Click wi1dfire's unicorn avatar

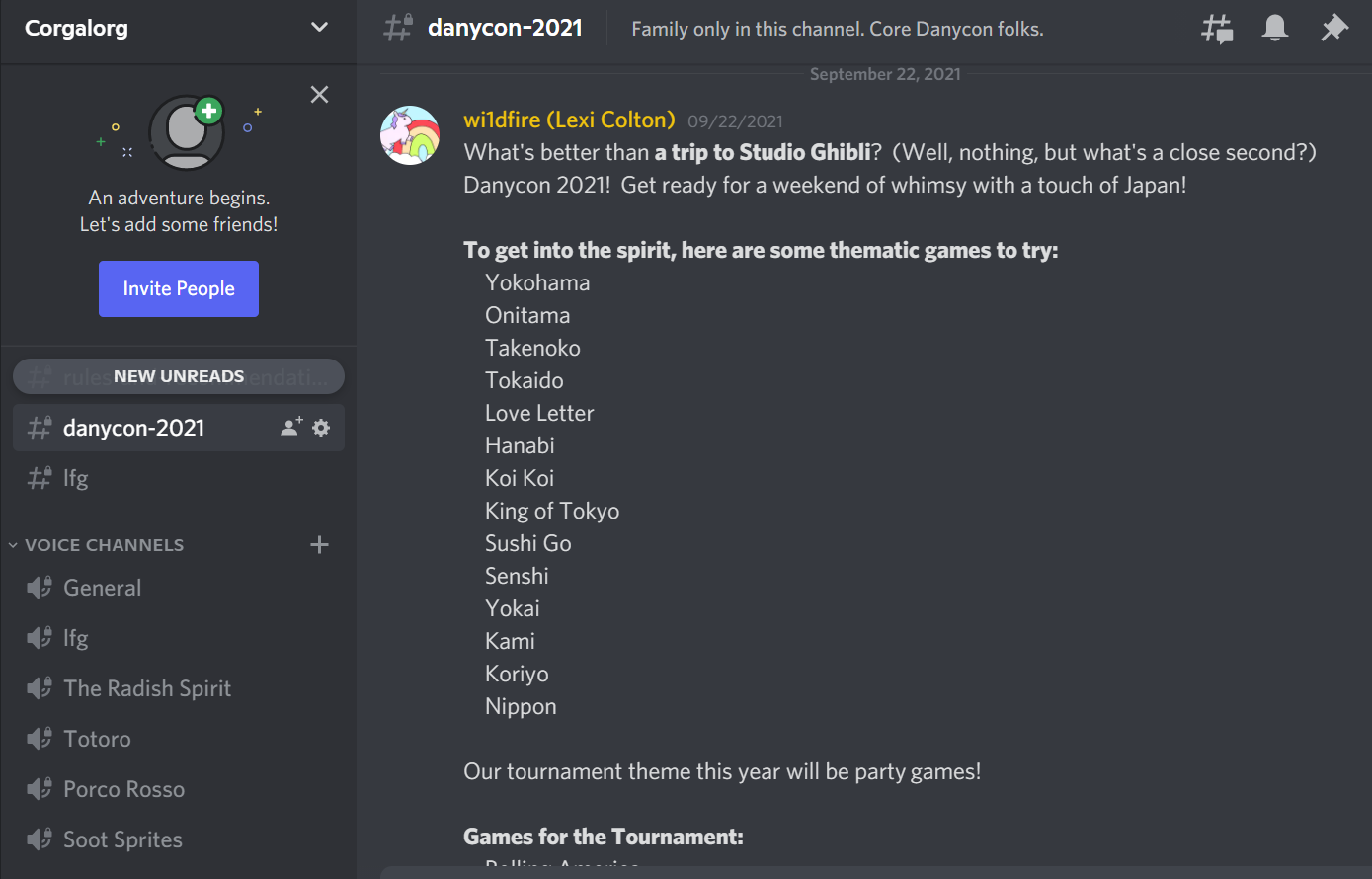410,135
